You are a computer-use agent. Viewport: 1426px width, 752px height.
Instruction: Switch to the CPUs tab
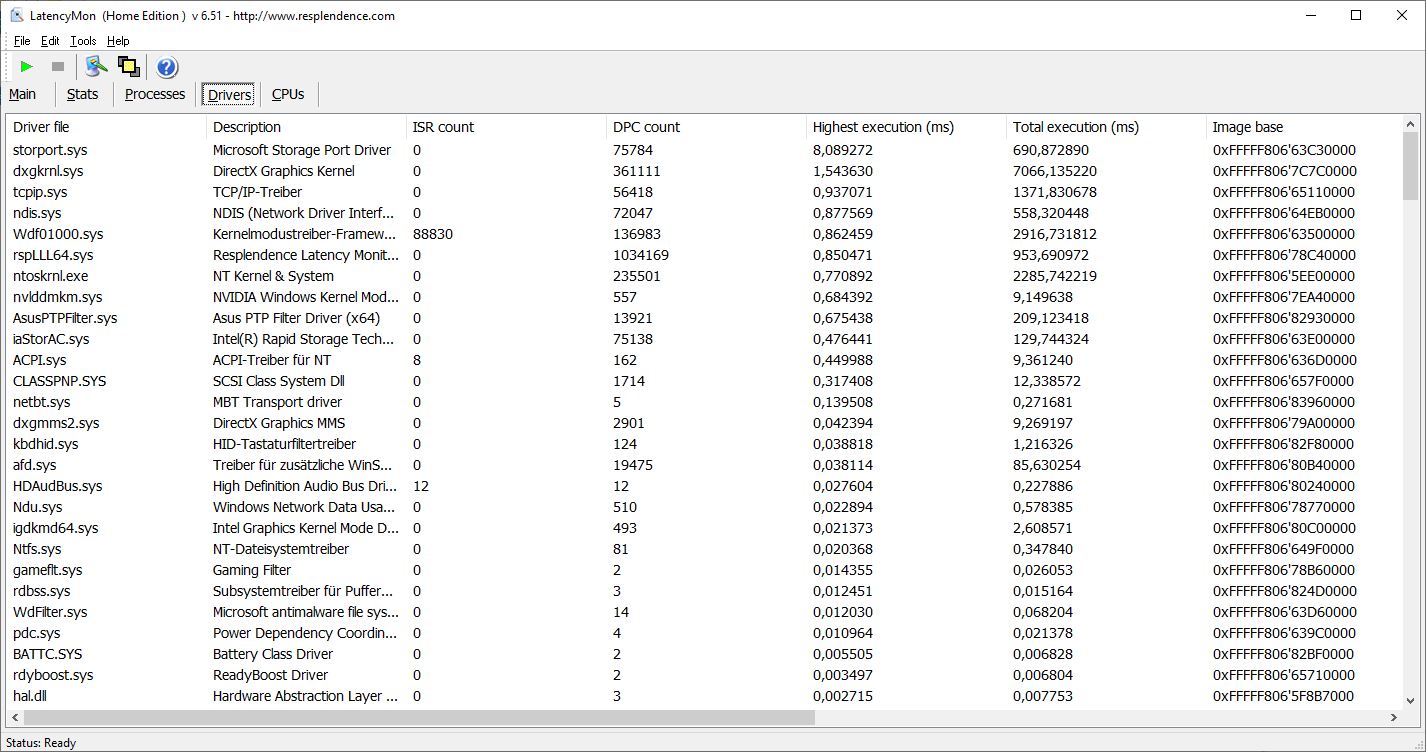point(288,94)
